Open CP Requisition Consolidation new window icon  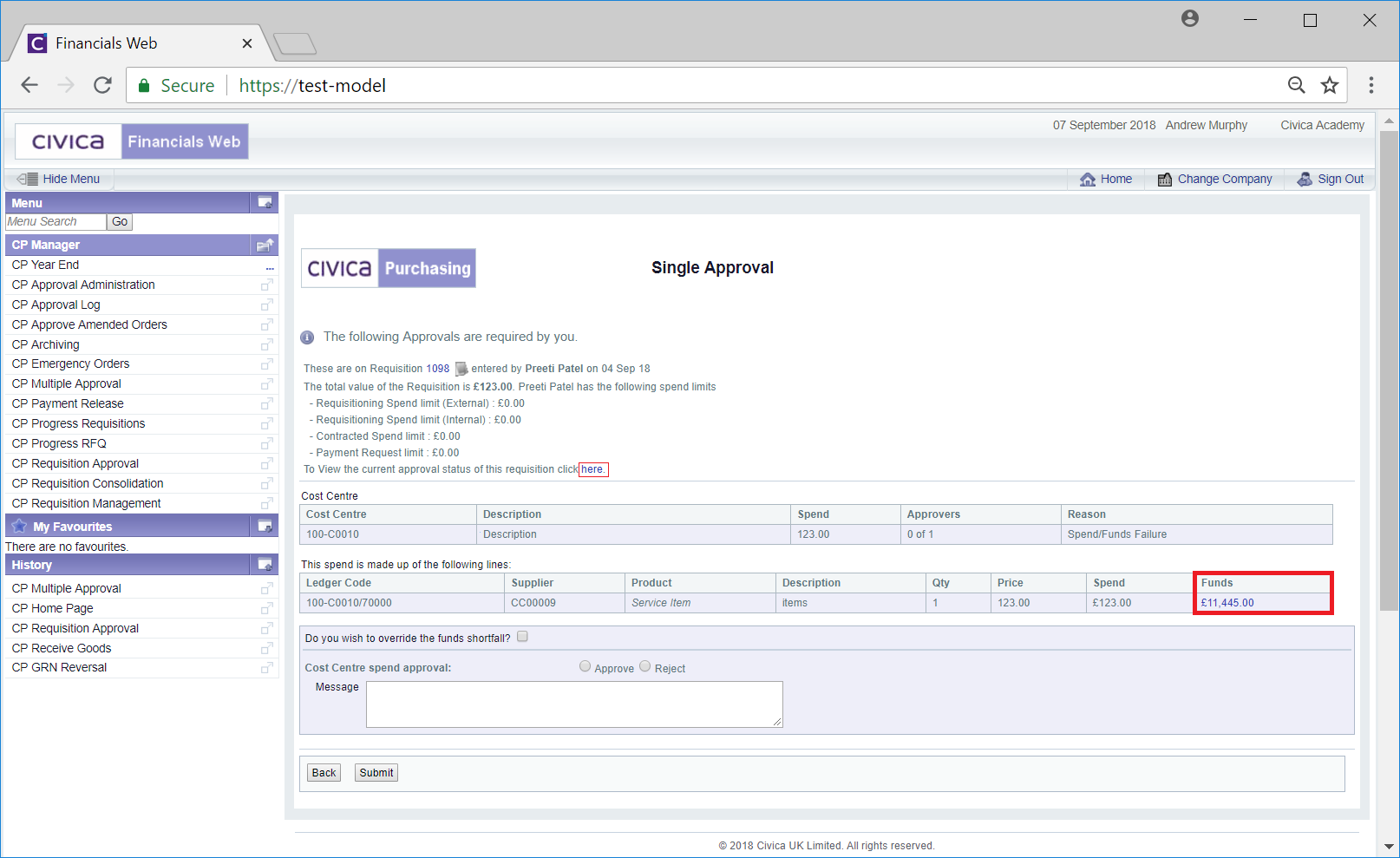click(267, 483)
